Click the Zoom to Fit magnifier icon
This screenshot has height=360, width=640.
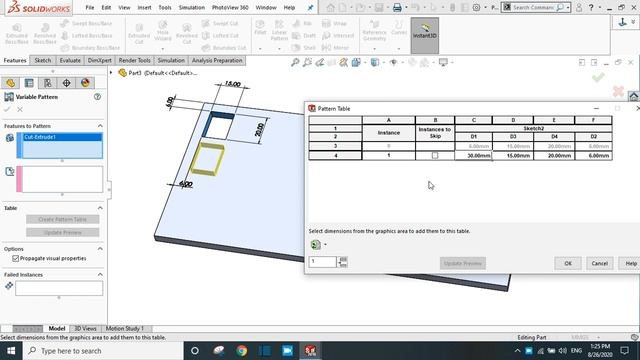click(x=295, y=62)
